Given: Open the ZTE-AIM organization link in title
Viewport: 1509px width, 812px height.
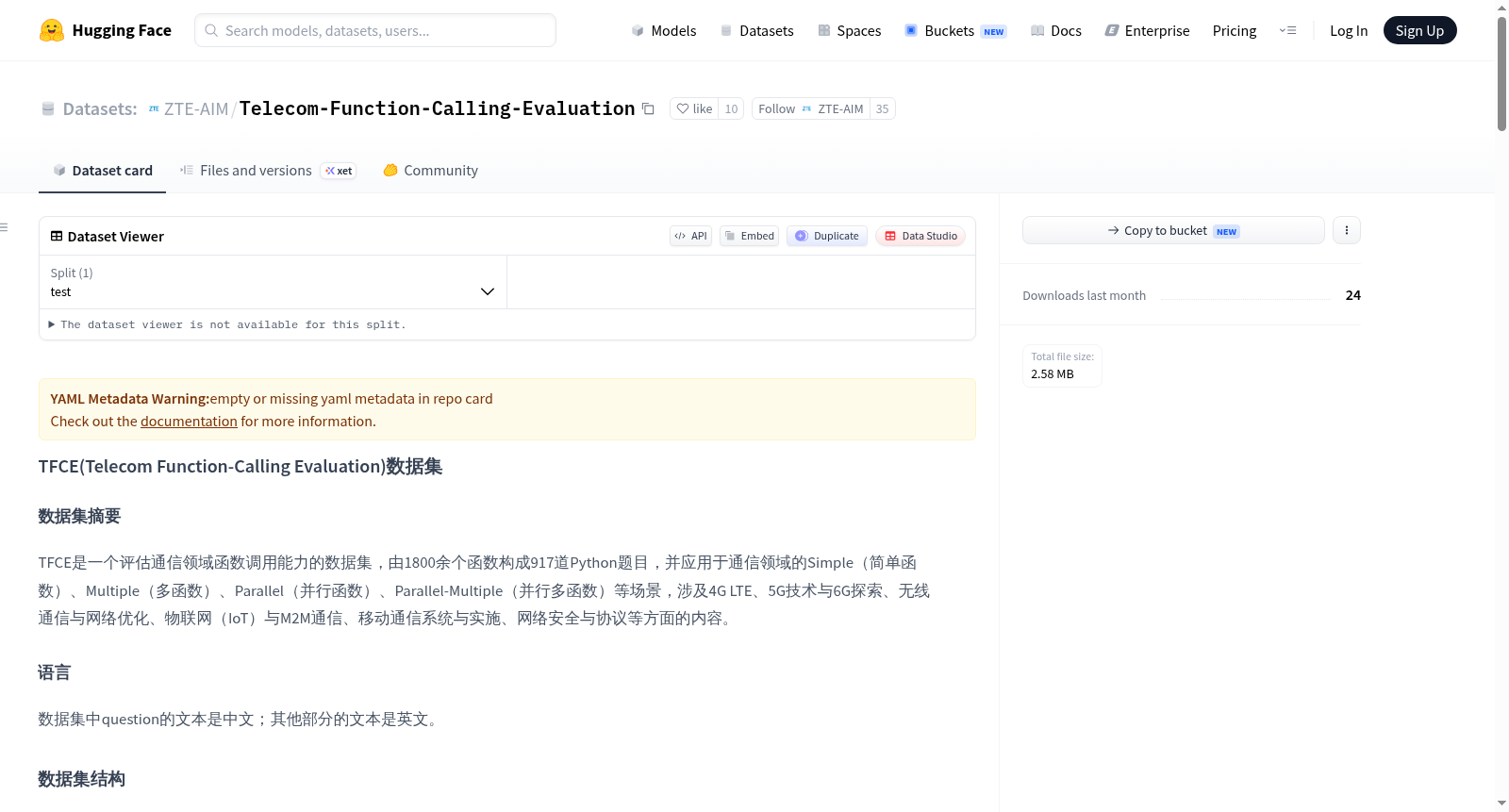Looking at the screenshot, I should [196, 108].
